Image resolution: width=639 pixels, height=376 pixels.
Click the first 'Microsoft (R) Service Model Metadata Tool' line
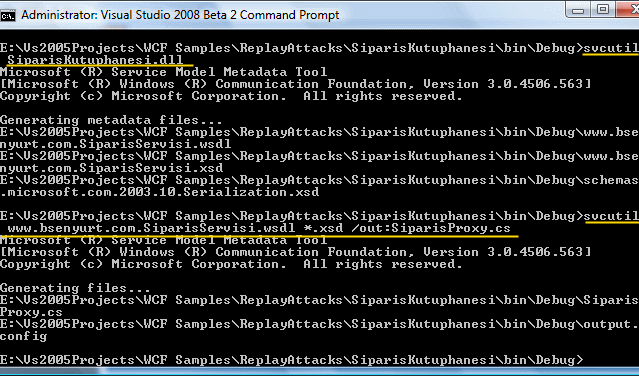pos(163,72)
